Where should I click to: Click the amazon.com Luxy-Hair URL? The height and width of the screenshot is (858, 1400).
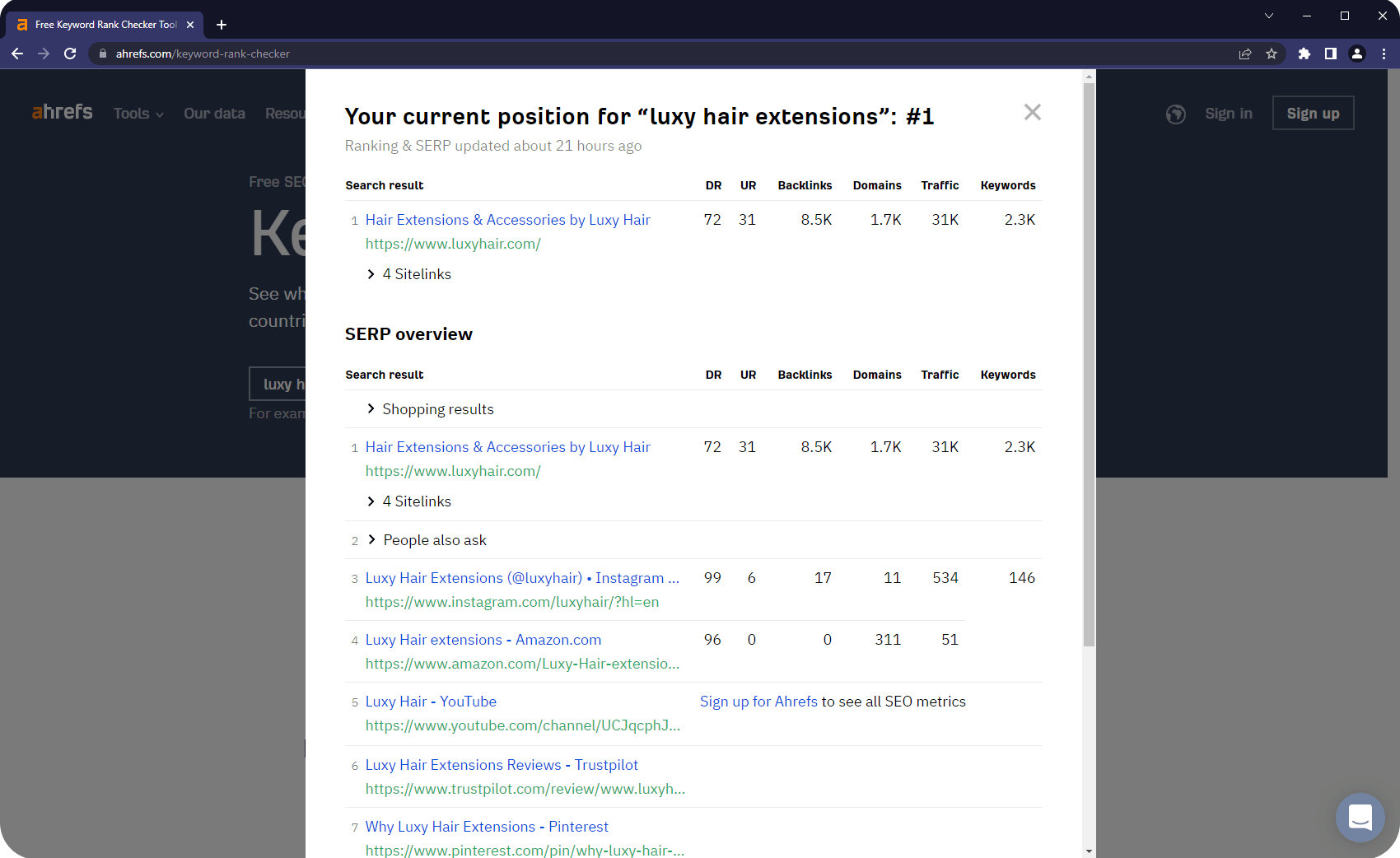click(x=522, y=664)
